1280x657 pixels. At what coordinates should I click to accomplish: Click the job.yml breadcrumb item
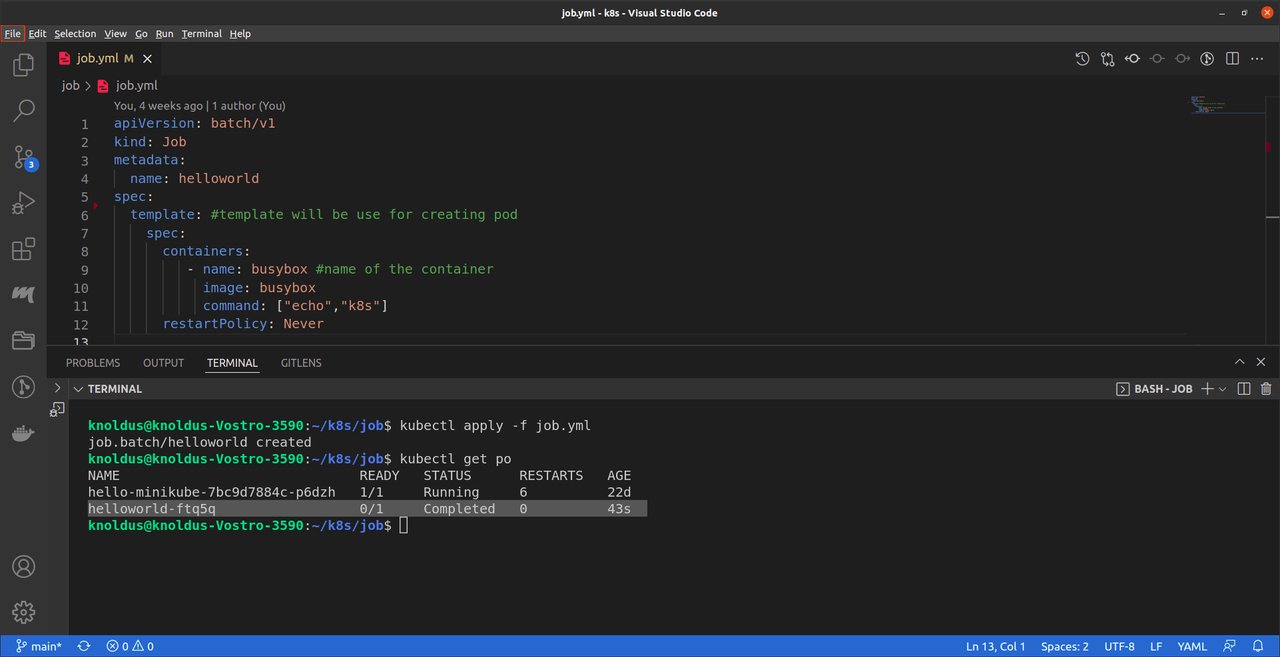127,86
